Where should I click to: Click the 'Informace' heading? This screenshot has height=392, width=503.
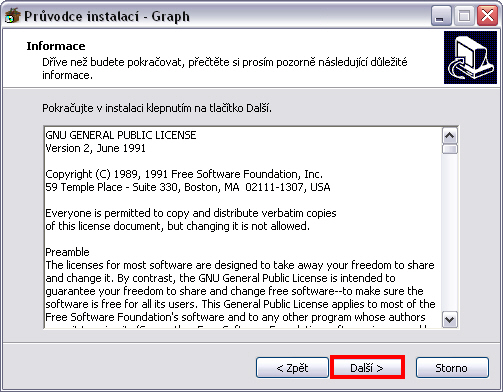(56, 46)
